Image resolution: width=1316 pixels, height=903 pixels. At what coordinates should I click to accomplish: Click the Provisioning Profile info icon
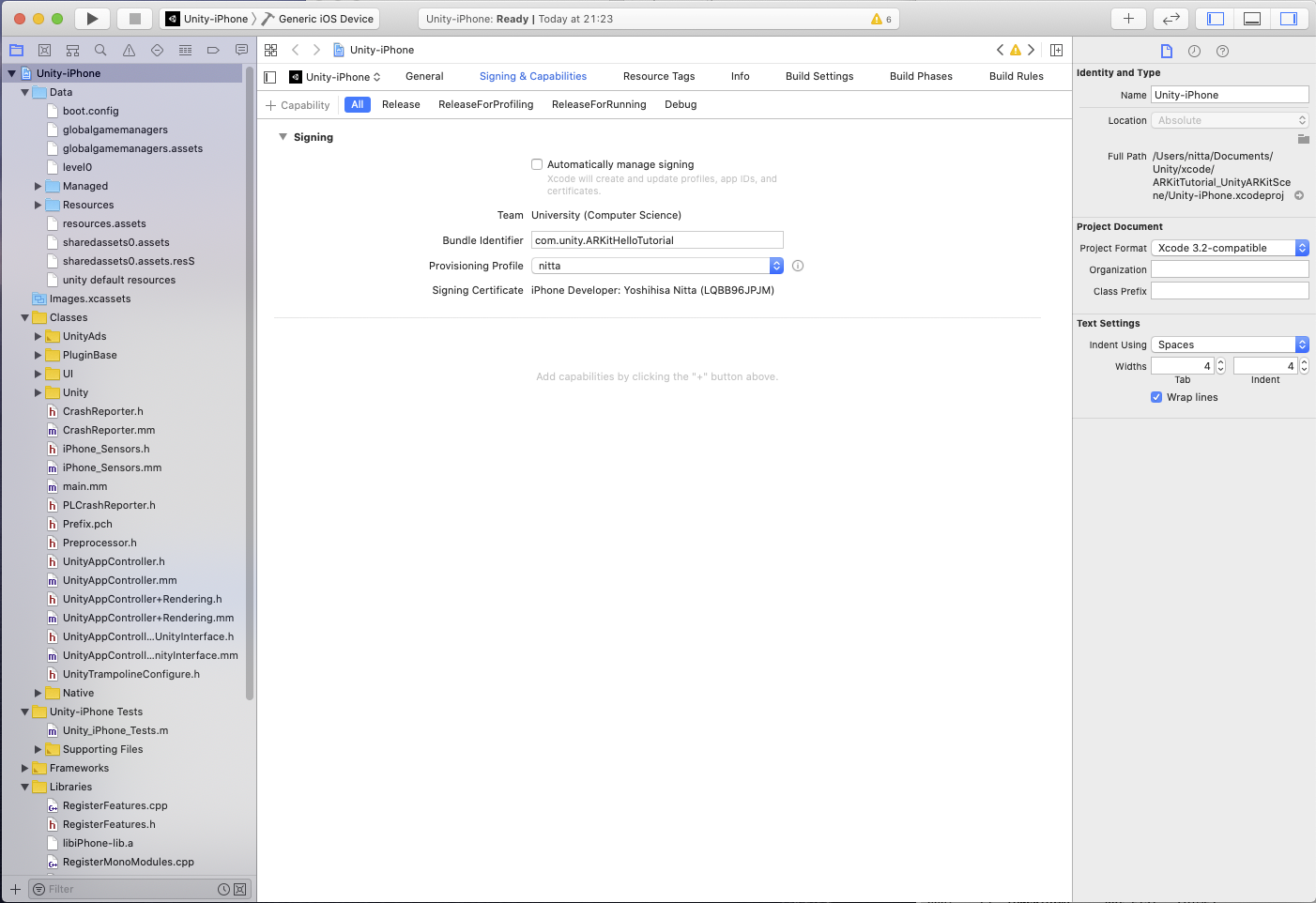(x=798, y=266)
